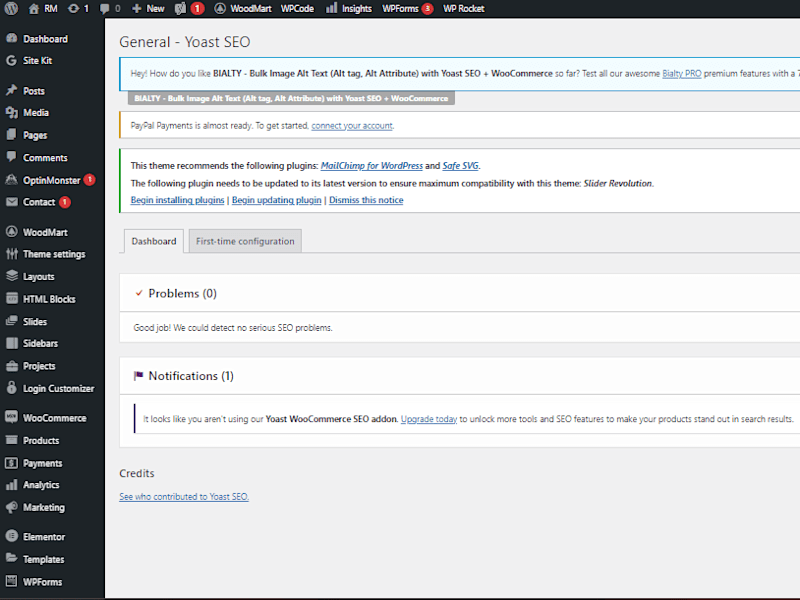
Task: Open See who contributed to Yoast SEO
Action: coord(184,496)
